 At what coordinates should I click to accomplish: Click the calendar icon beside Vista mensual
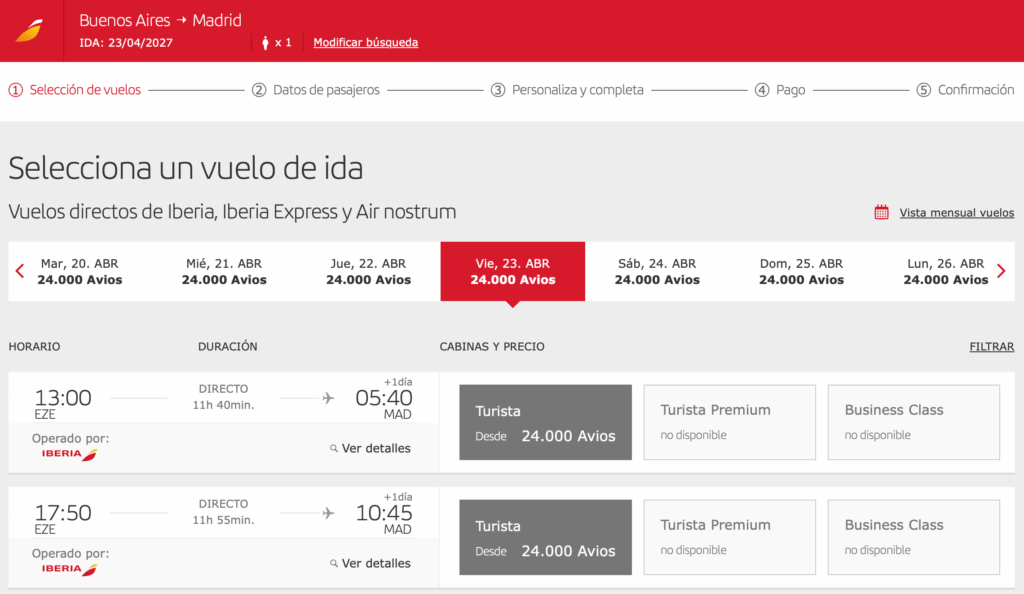tap(882, 212)
